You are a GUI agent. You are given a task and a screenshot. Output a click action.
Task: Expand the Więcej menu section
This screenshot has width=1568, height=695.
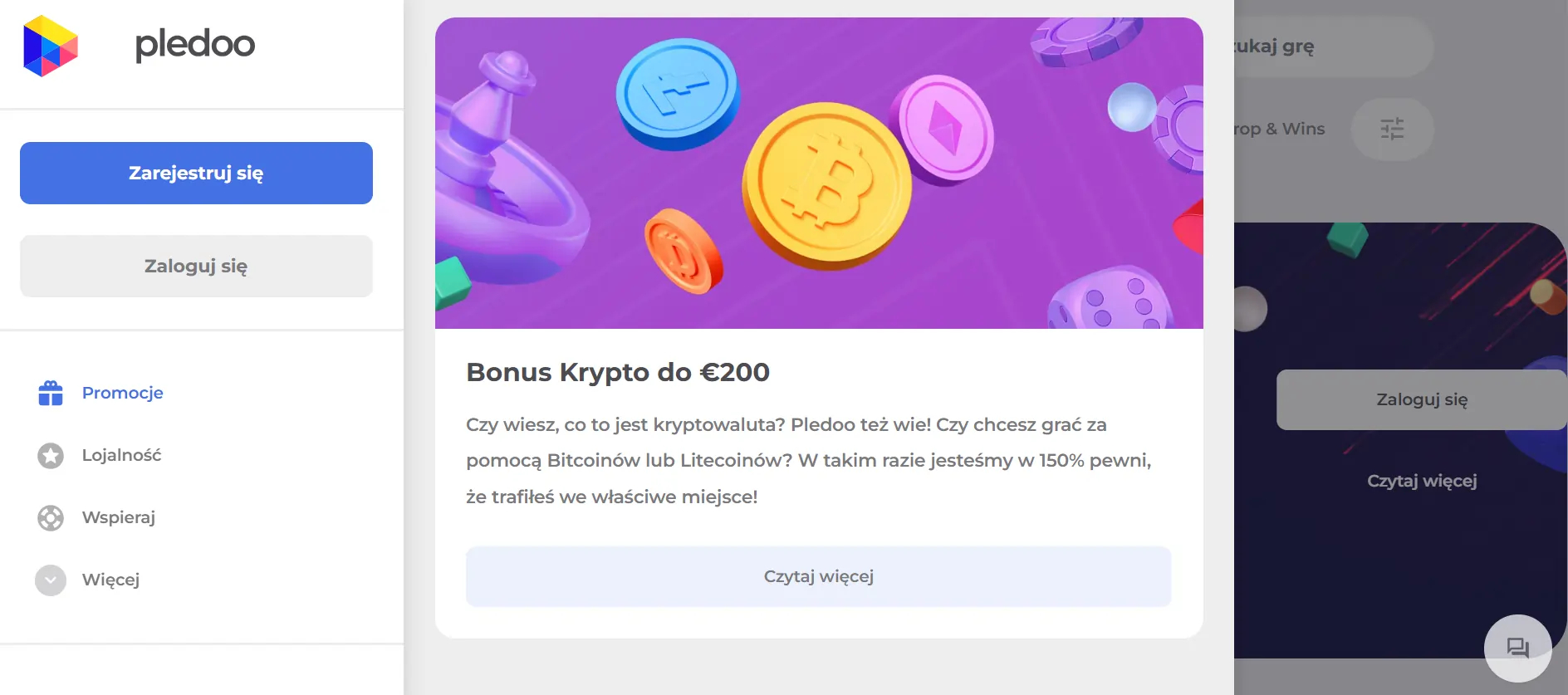tap(110, 580)
